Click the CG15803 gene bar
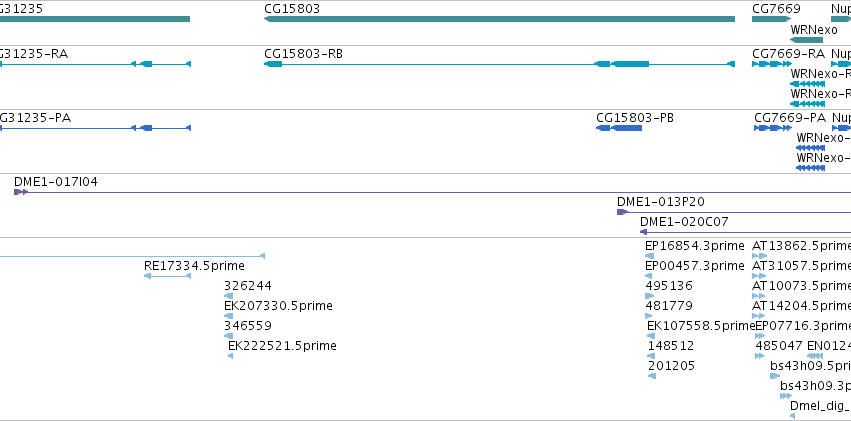851x421 pixels. tap(499, 19)
